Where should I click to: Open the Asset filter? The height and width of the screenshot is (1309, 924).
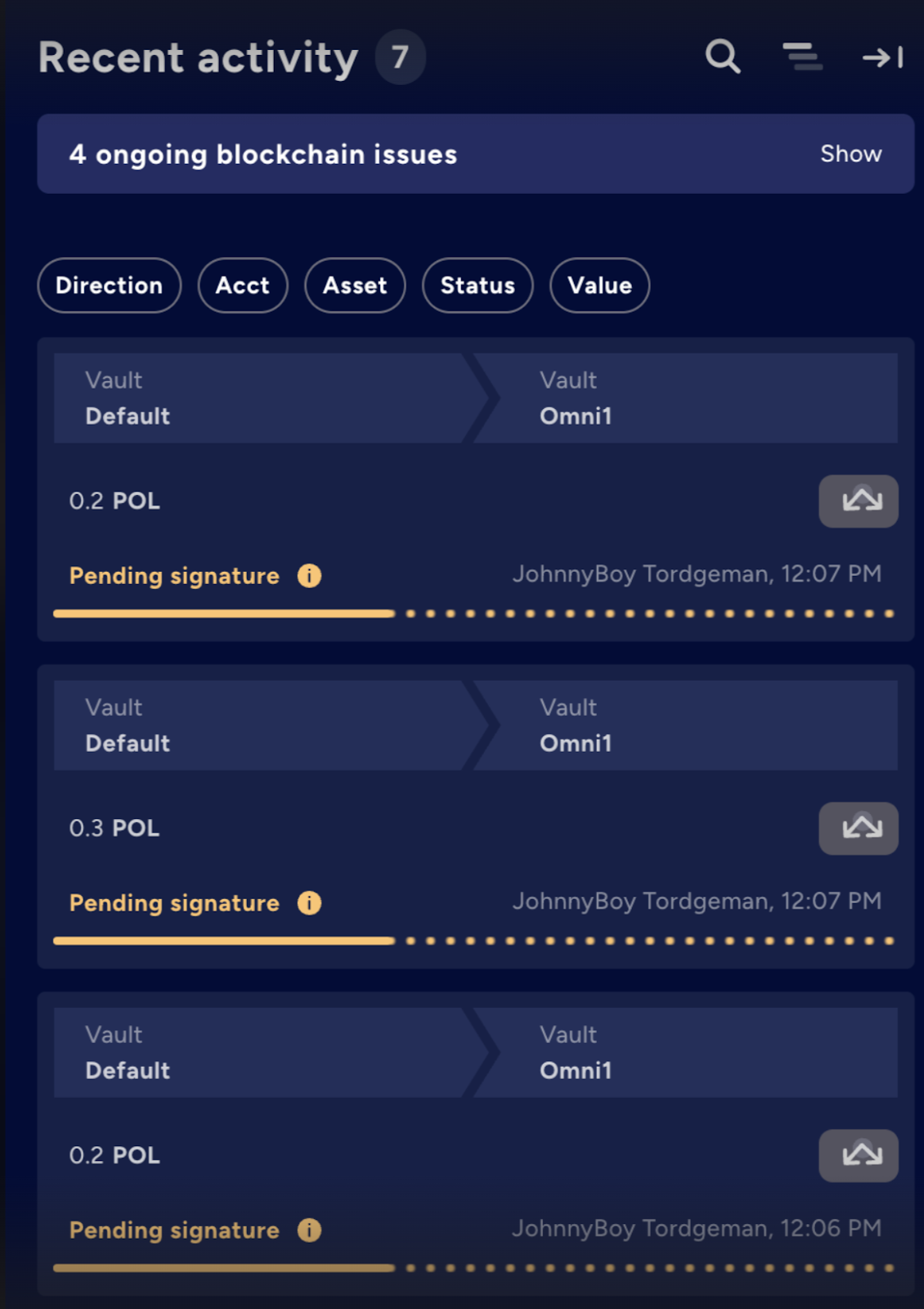click(x=355, y=286)
